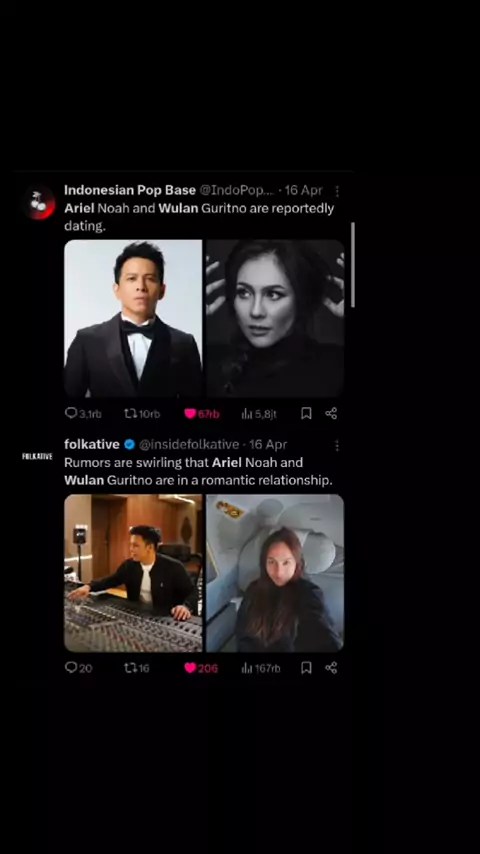Open the folkative profile avatar logo
This screenshot has height=854, width=480.
(x=38, y=456)
